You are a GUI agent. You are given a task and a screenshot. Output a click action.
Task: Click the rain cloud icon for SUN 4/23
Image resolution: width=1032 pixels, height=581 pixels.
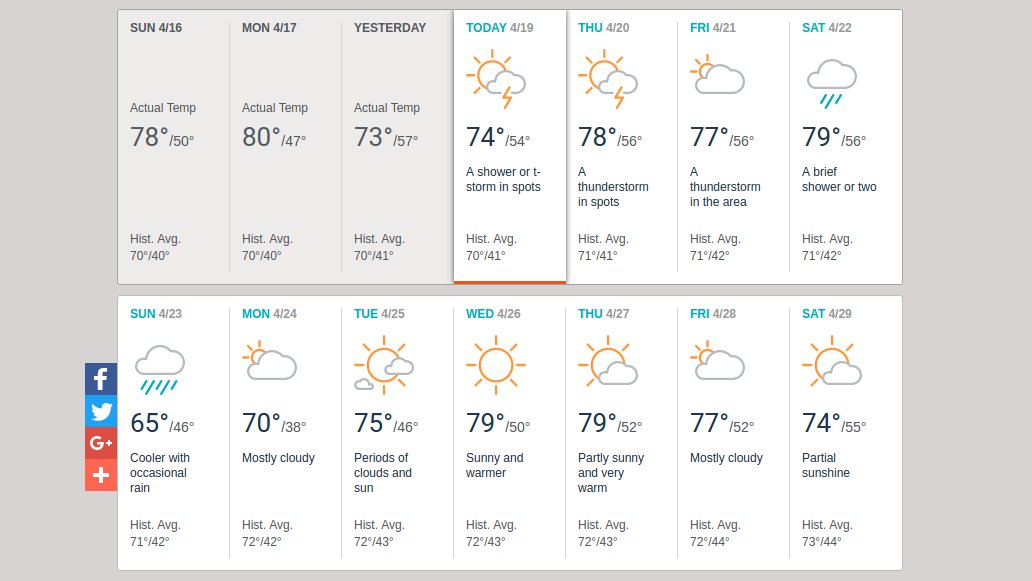click(x=159, y=368)
